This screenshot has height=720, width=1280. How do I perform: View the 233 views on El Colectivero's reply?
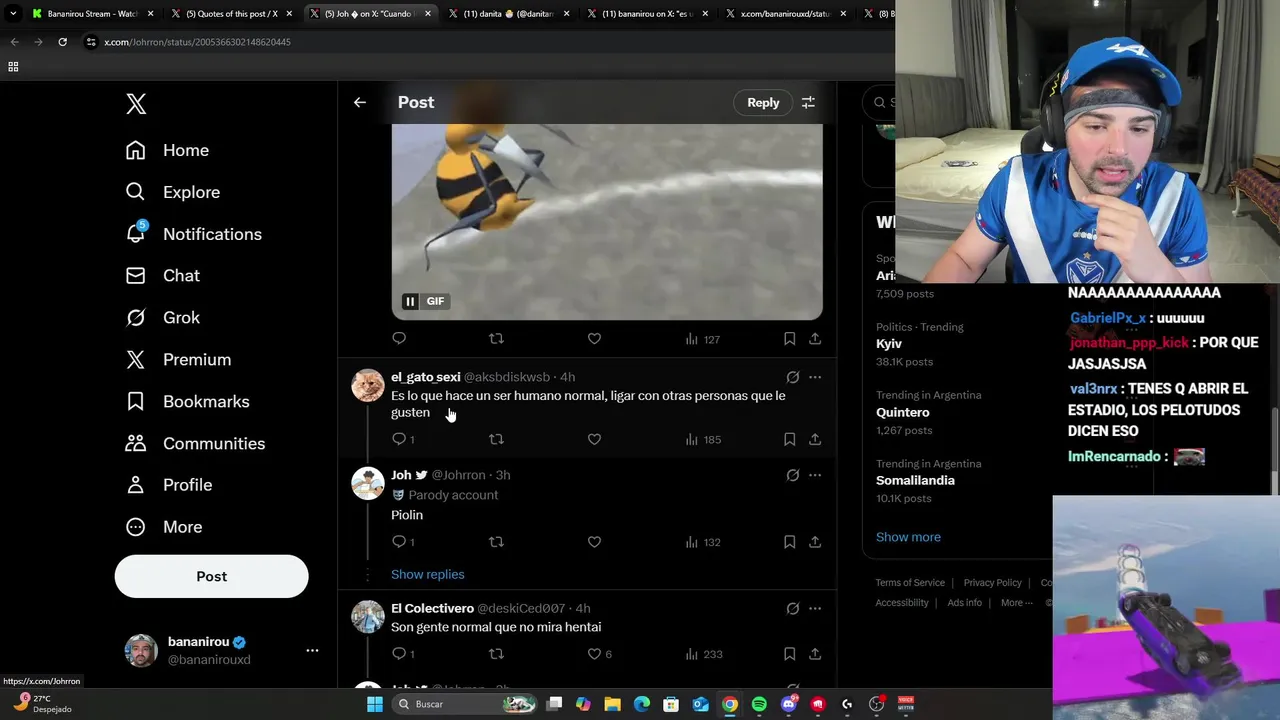703,654
